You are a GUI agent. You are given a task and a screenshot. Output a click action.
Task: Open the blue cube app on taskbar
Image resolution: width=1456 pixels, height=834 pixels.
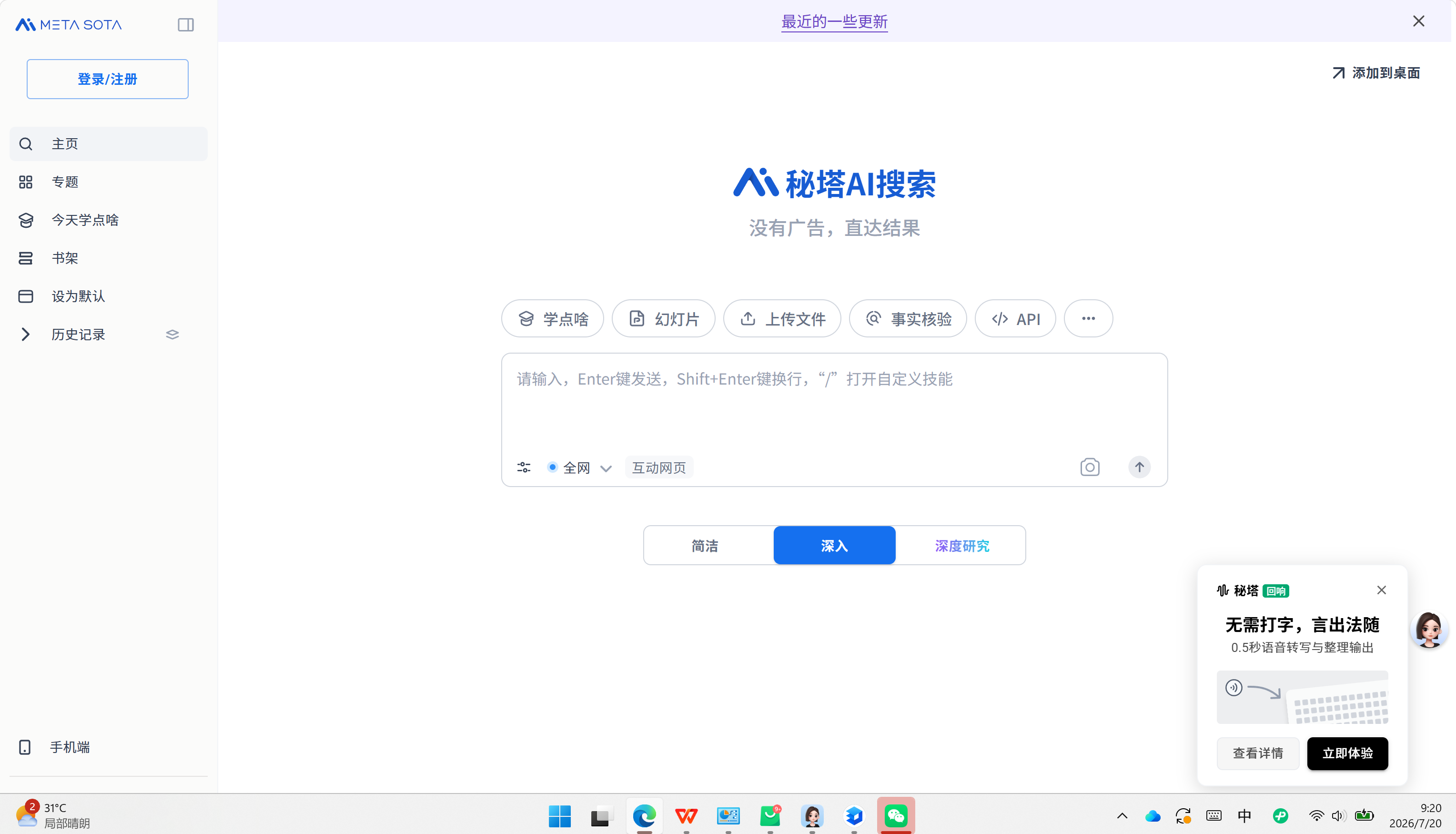854,816
